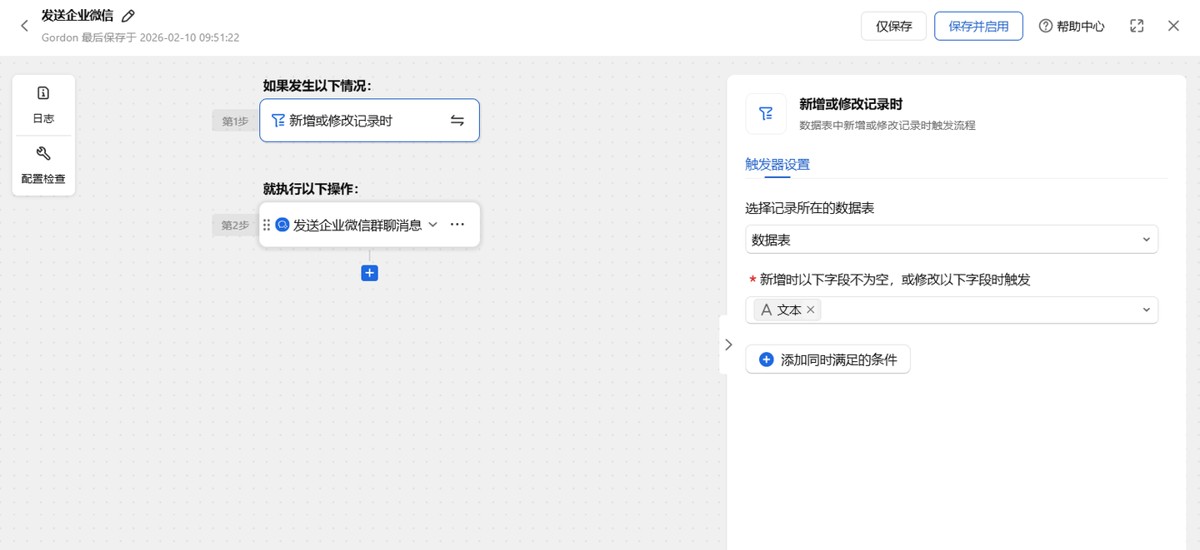Open the three-dot menu on step 2

[x=457, y=225]
